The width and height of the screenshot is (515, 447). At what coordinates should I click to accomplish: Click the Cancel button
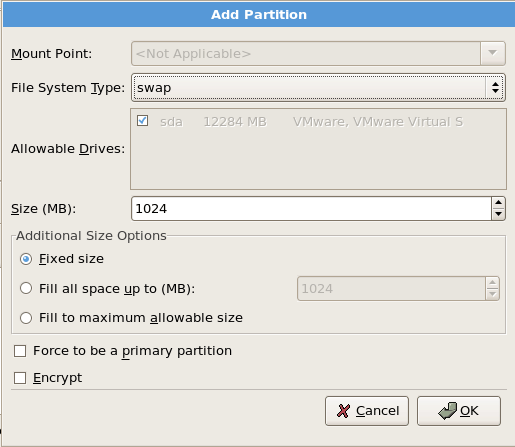[x=367, y=411]
